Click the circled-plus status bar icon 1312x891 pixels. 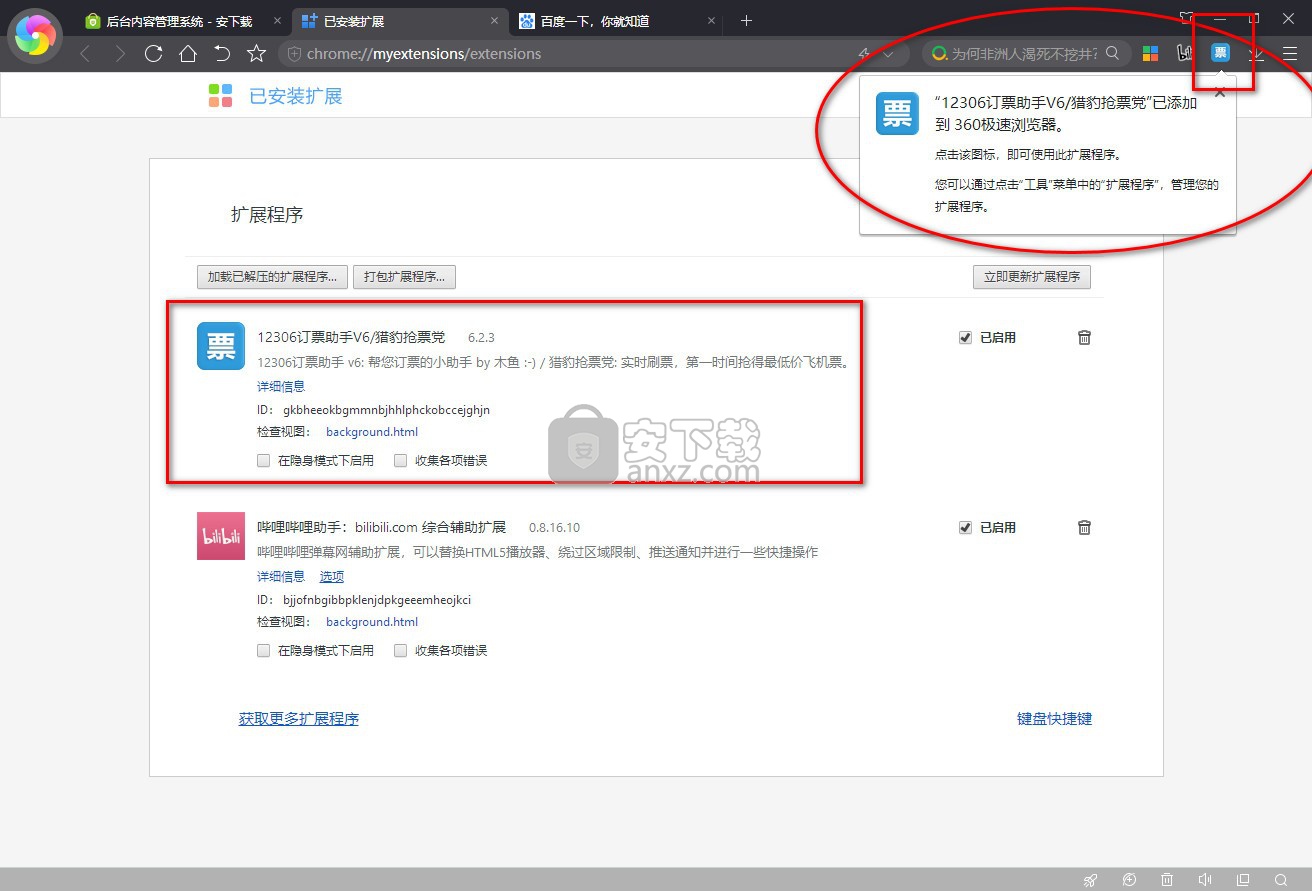pos(1129,880)
